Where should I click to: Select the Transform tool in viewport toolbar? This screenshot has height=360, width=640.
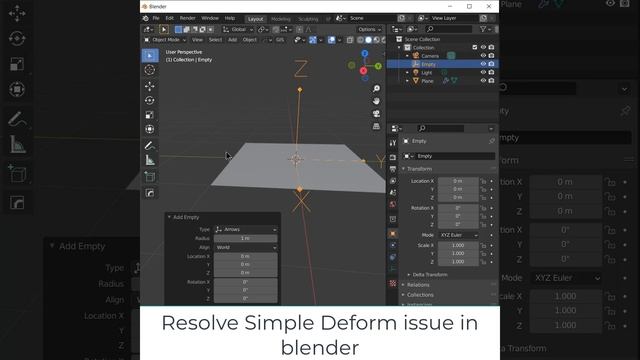point(150,129)
